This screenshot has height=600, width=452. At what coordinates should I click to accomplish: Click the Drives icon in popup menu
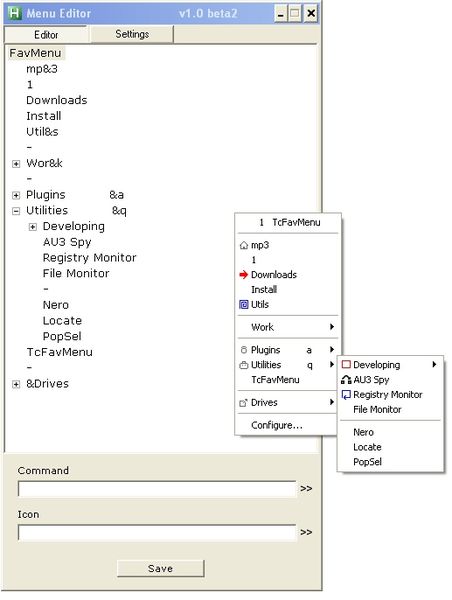pos(243,403)
